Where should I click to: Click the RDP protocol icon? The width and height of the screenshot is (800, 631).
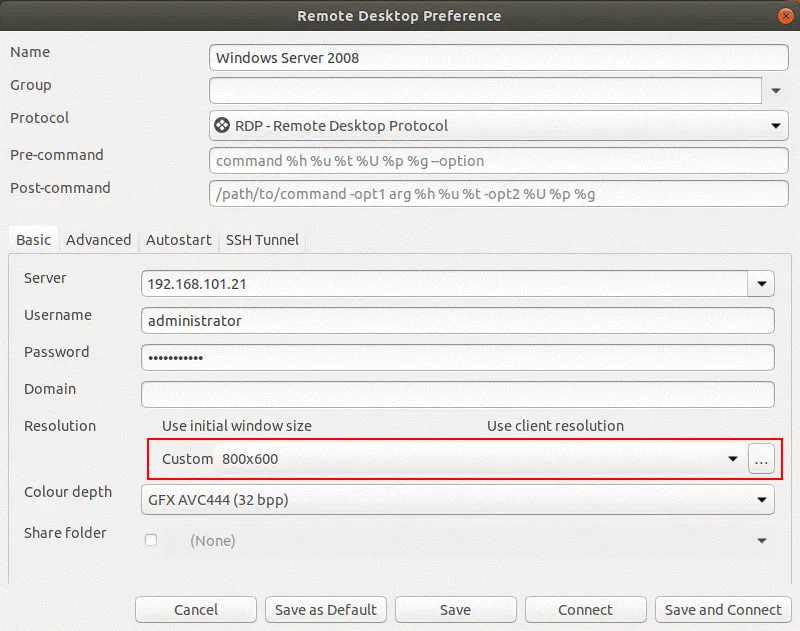click(x=222, y=126)
